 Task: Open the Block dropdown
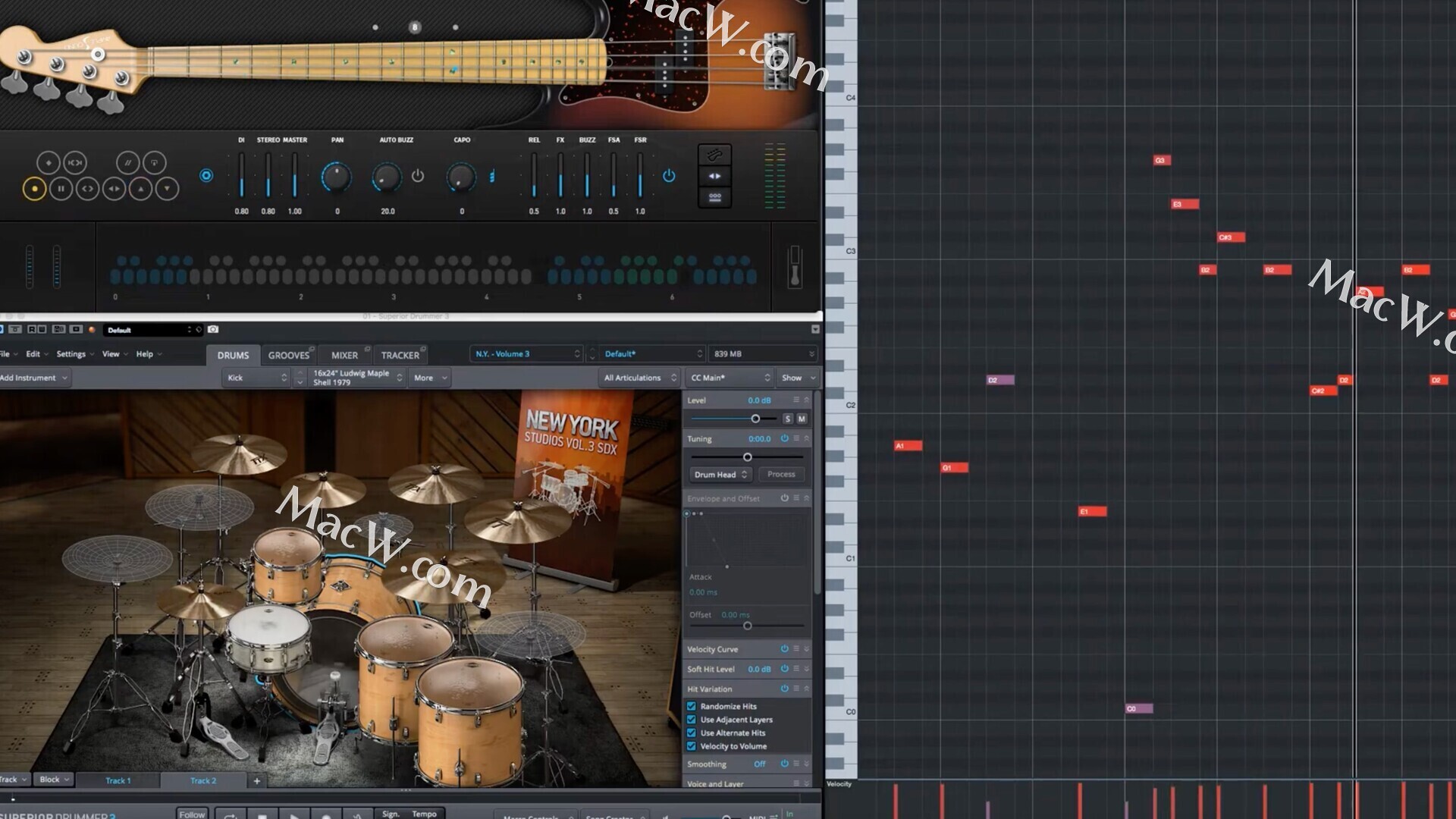click(x=54, y=780)
